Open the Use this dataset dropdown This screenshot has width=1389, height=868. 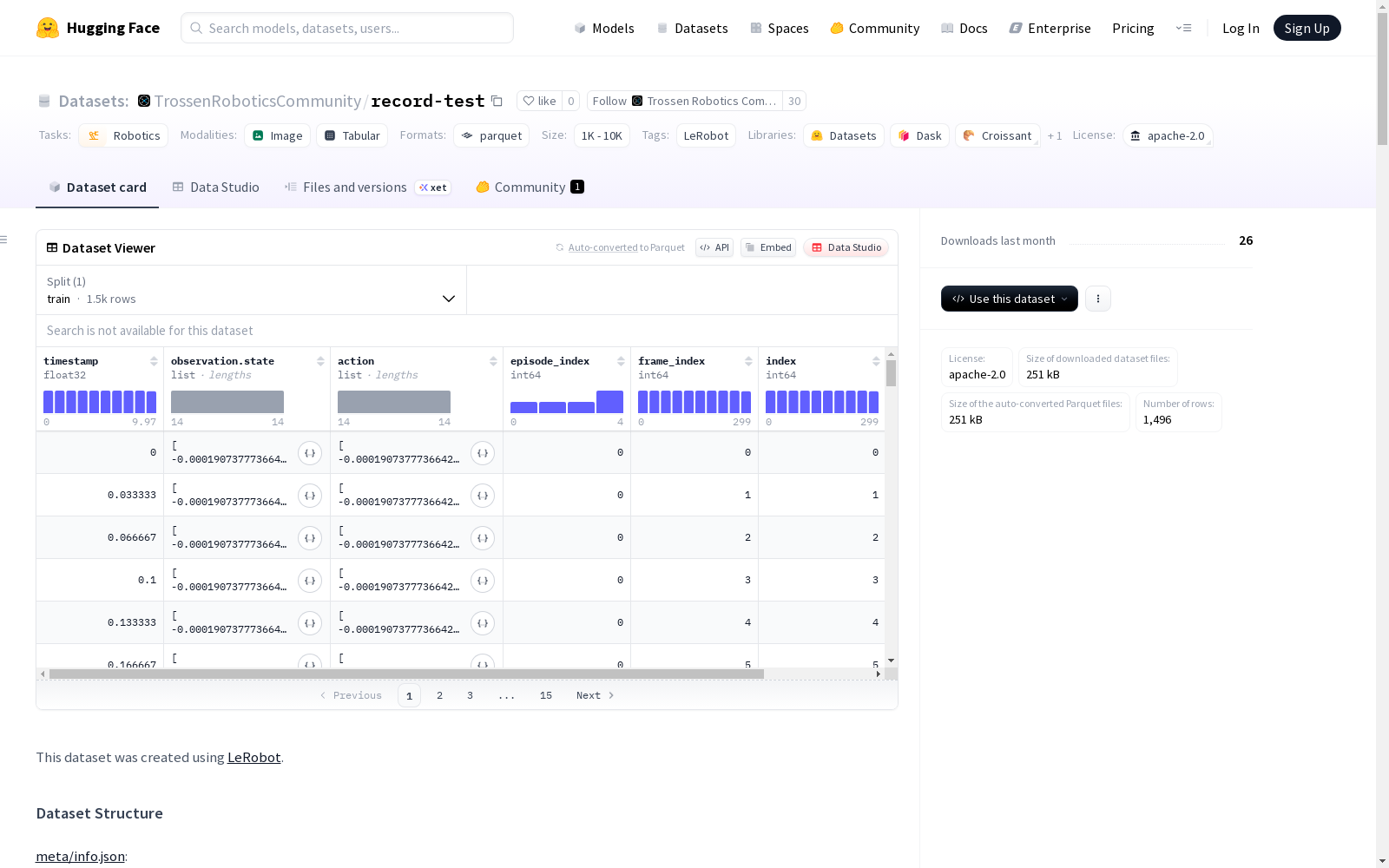(1009, 299)
